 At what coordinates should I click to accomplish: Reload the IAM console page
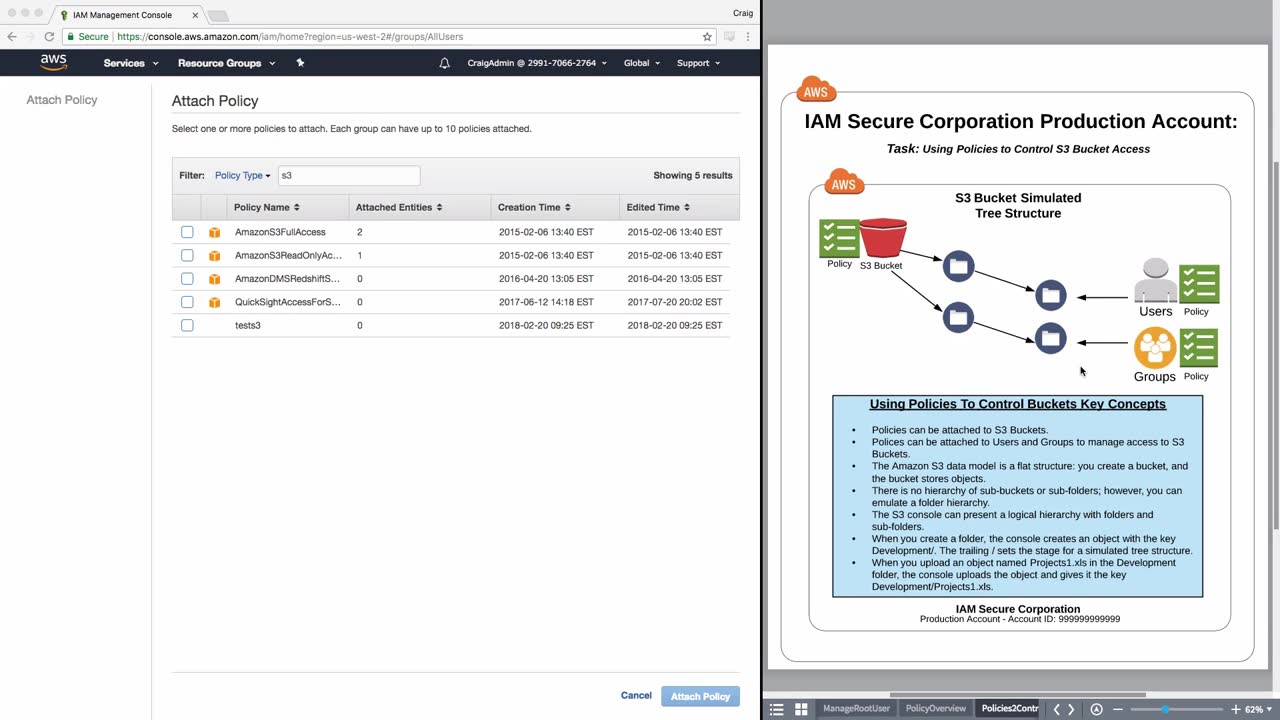pyautogui.click(x=48, y=37)
